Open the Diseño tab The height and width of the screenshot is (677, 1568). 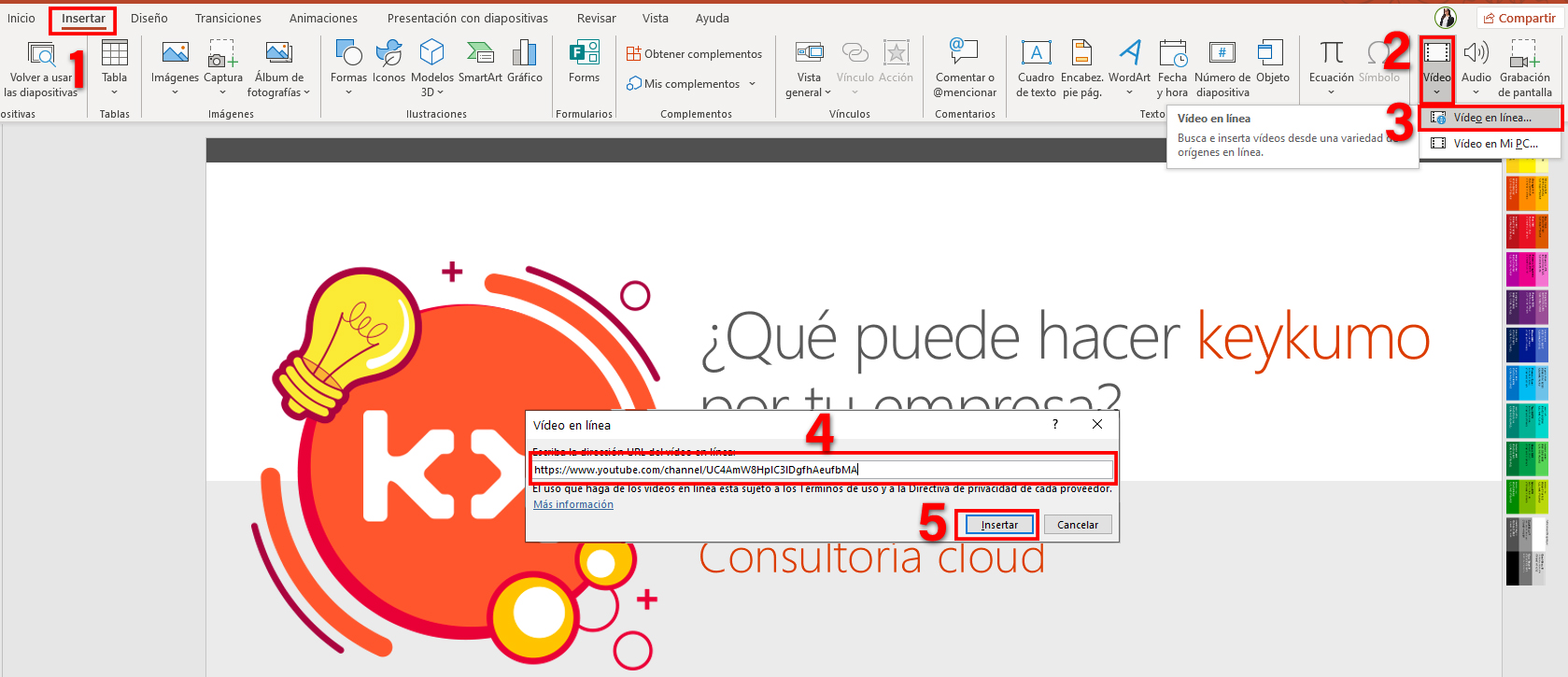pos(149,18)
